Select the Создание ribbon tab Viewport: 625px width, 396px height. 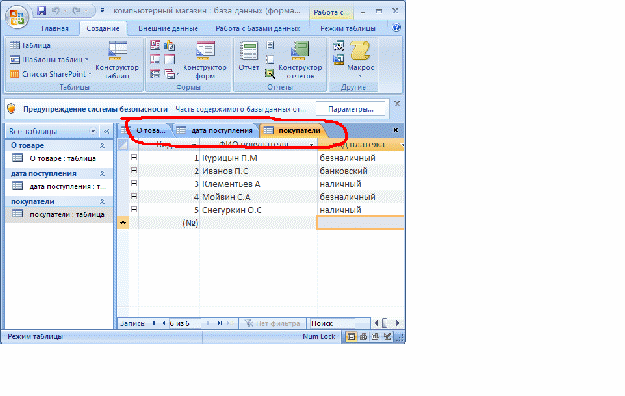pos(103,29)
